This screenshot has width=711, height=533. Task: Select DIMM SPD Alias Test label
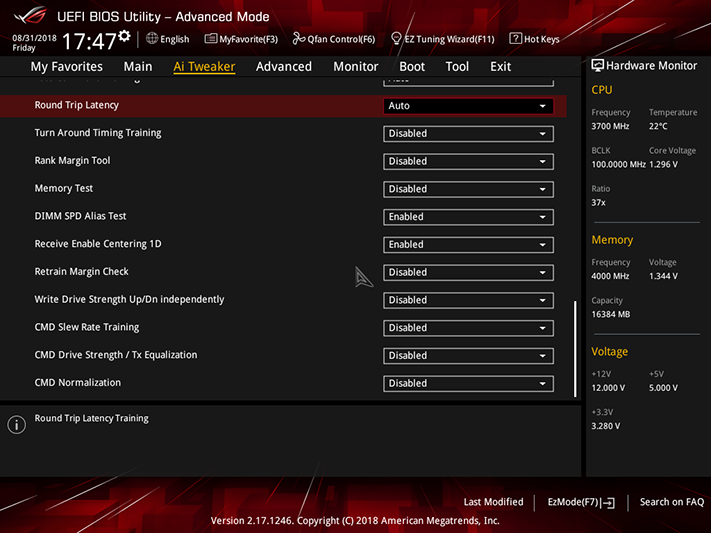point(80,216)
